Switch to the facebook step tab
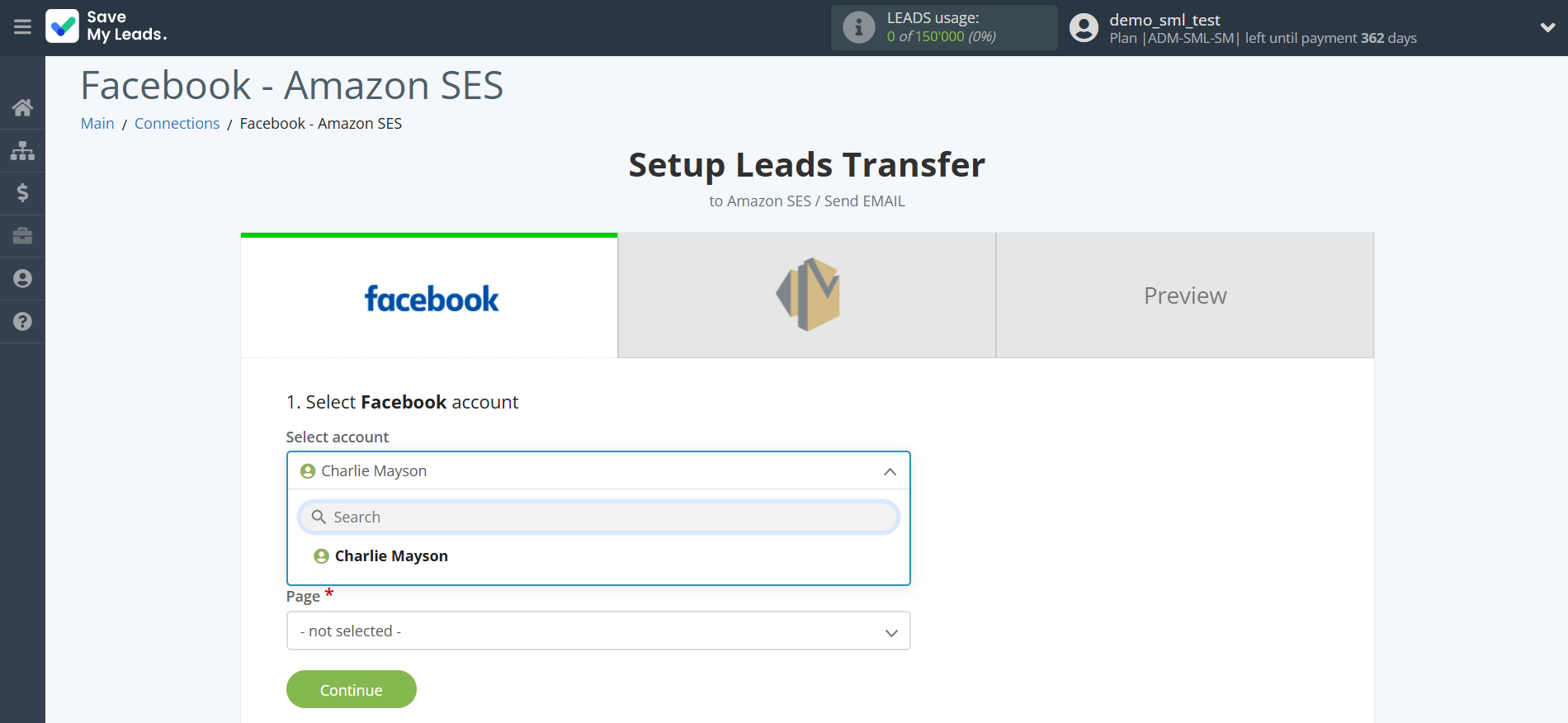1568x723 pixels. tap(429, 297)
